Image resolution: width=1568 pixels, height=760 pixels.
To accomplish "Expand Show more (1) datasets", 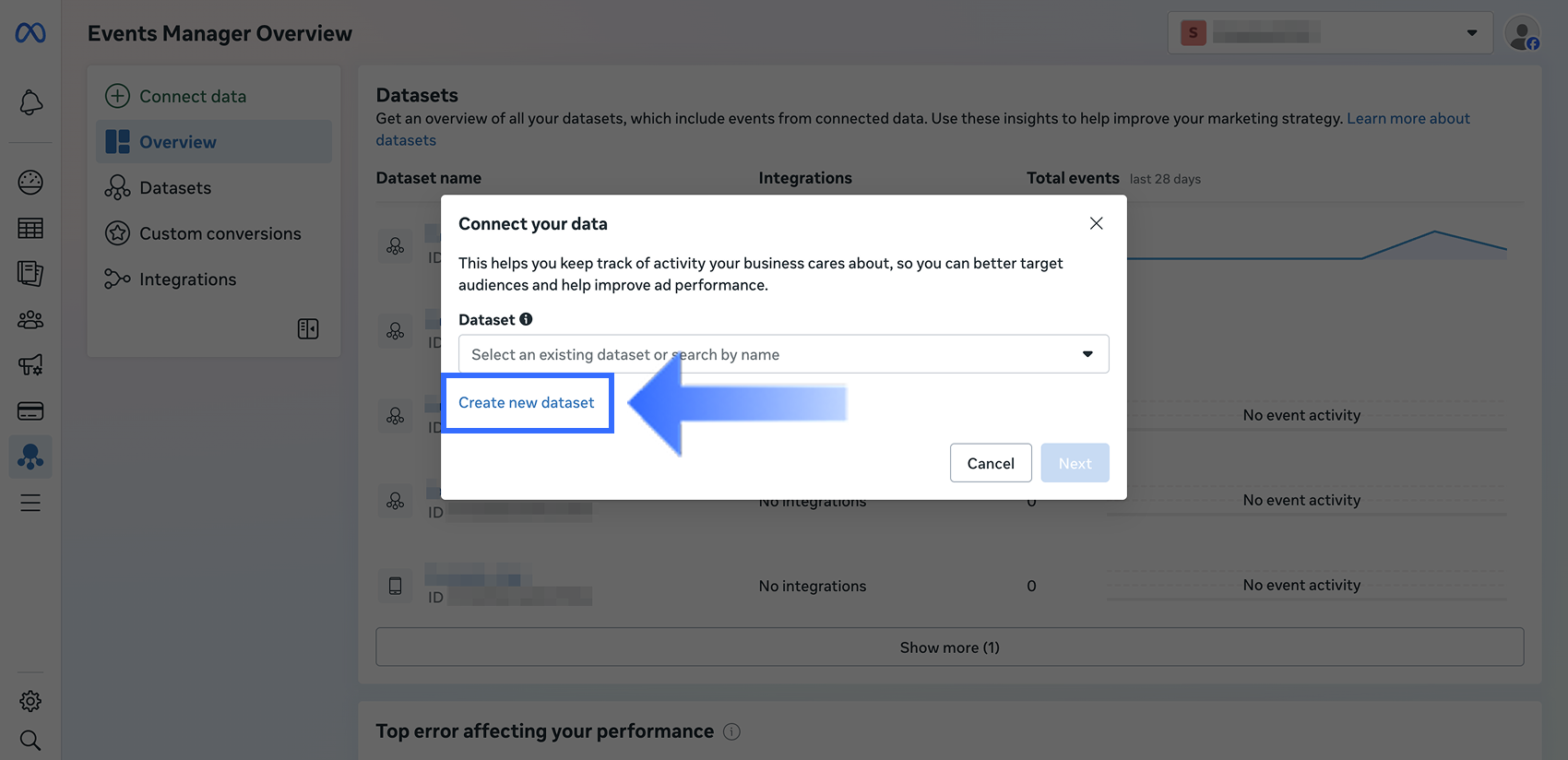I will (949, 647).
